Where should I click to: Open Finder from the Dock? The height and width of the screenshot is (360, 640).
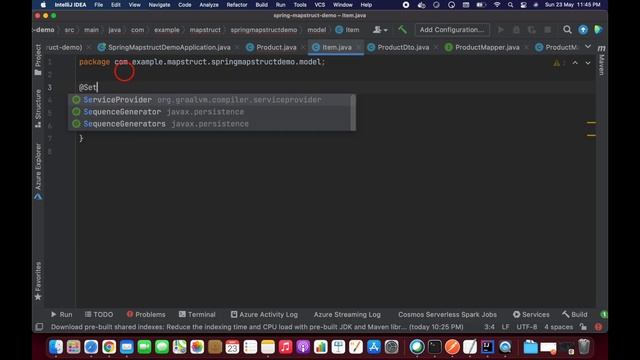coord(56,347)
